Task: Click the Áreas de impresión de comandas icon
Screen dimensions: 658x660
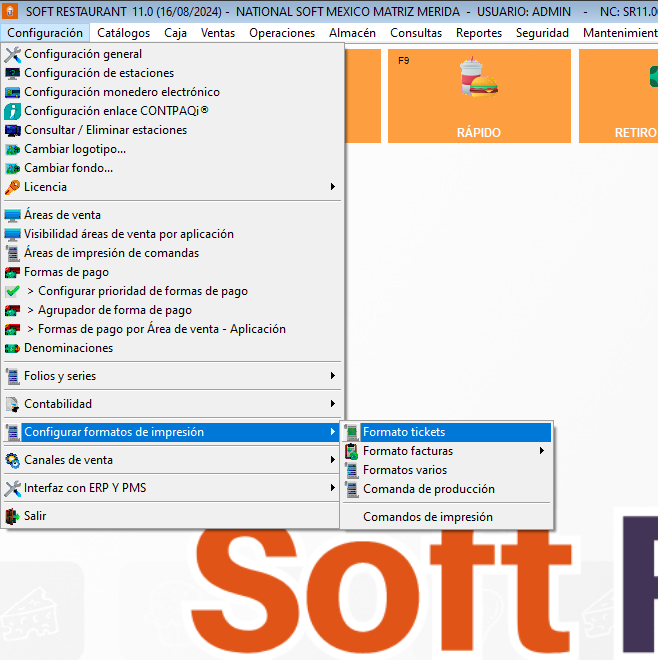Action: click(13, 253)
